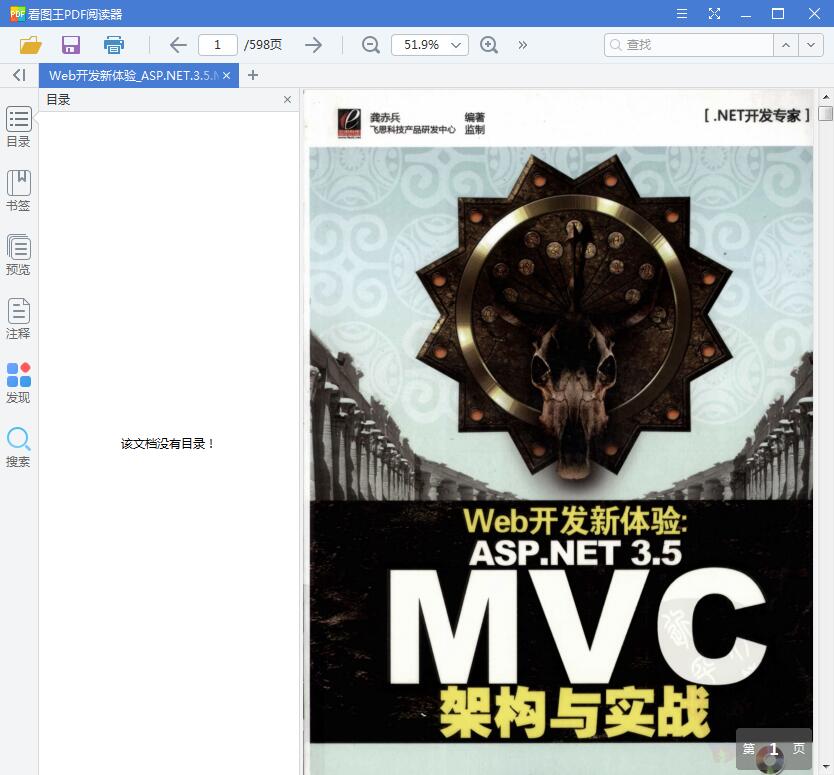Open the 发现 discover panel

coord(19,383)
